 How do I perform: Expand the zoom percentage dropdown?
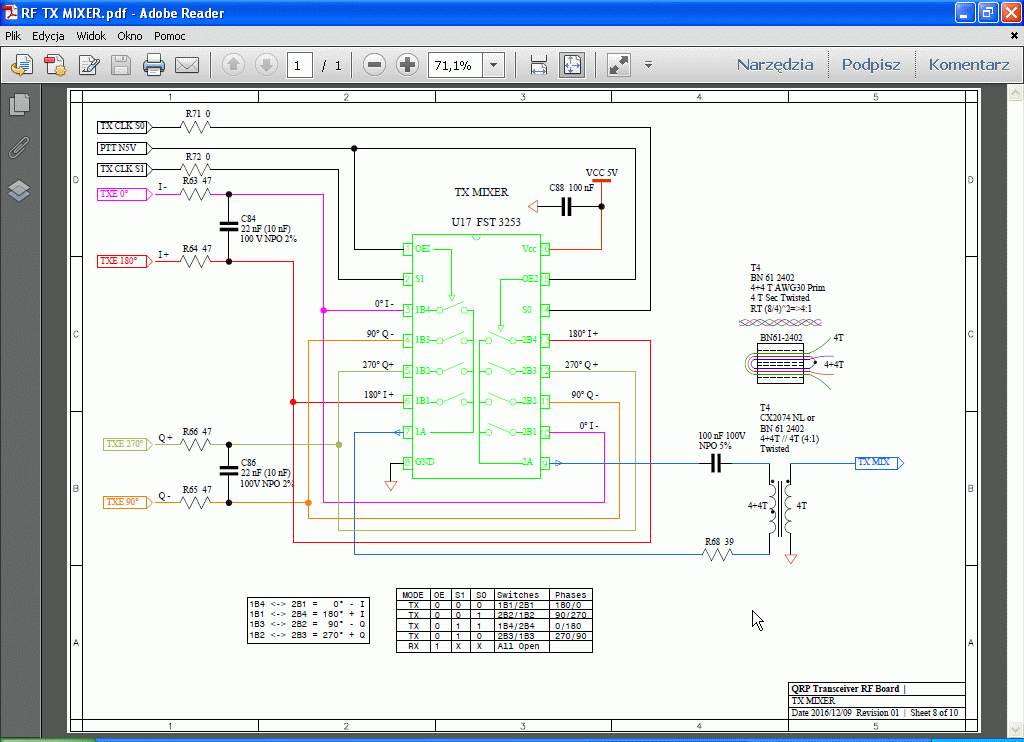493,66
